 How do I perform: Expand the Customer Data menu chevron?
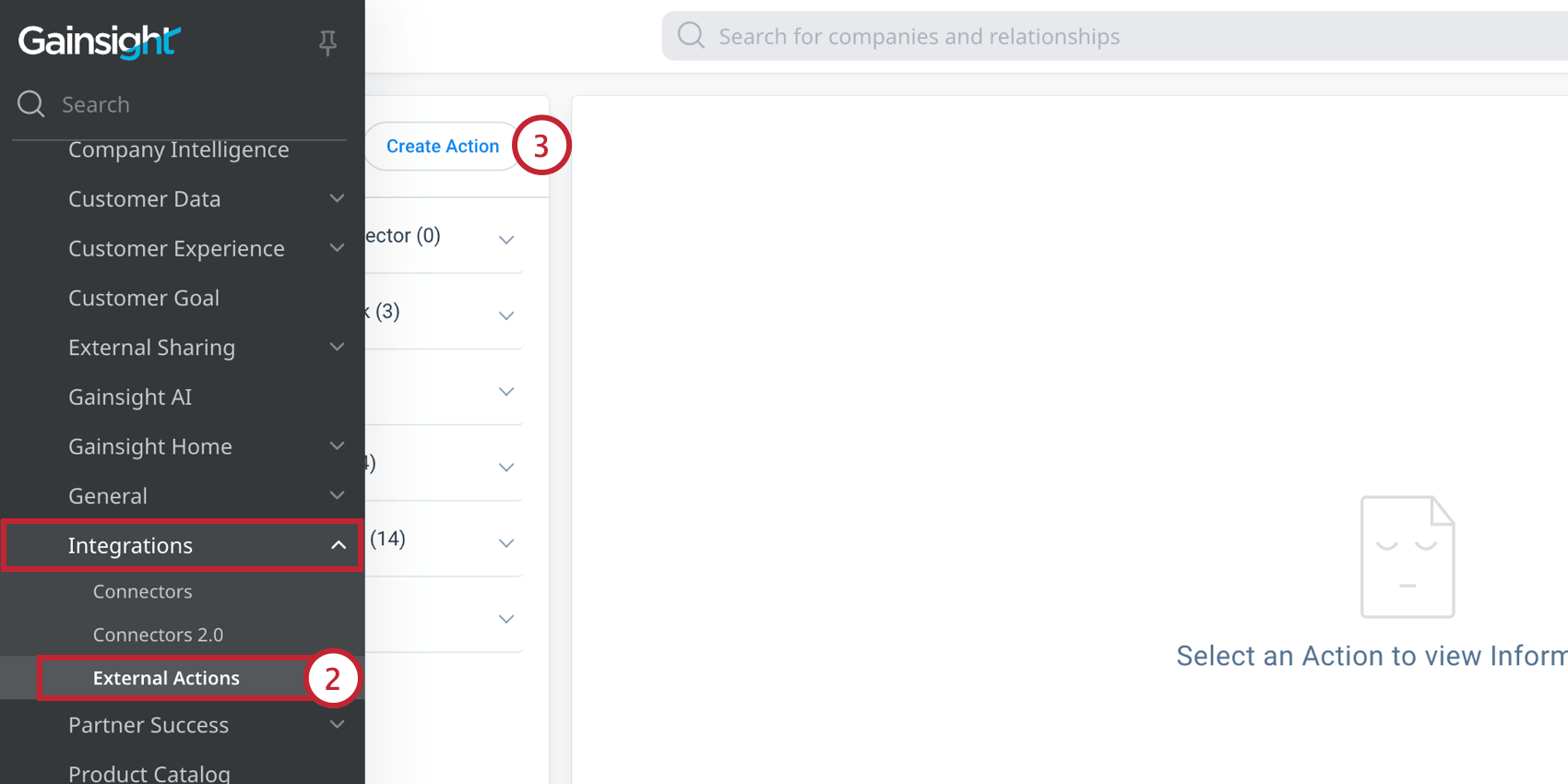[338, 198]
